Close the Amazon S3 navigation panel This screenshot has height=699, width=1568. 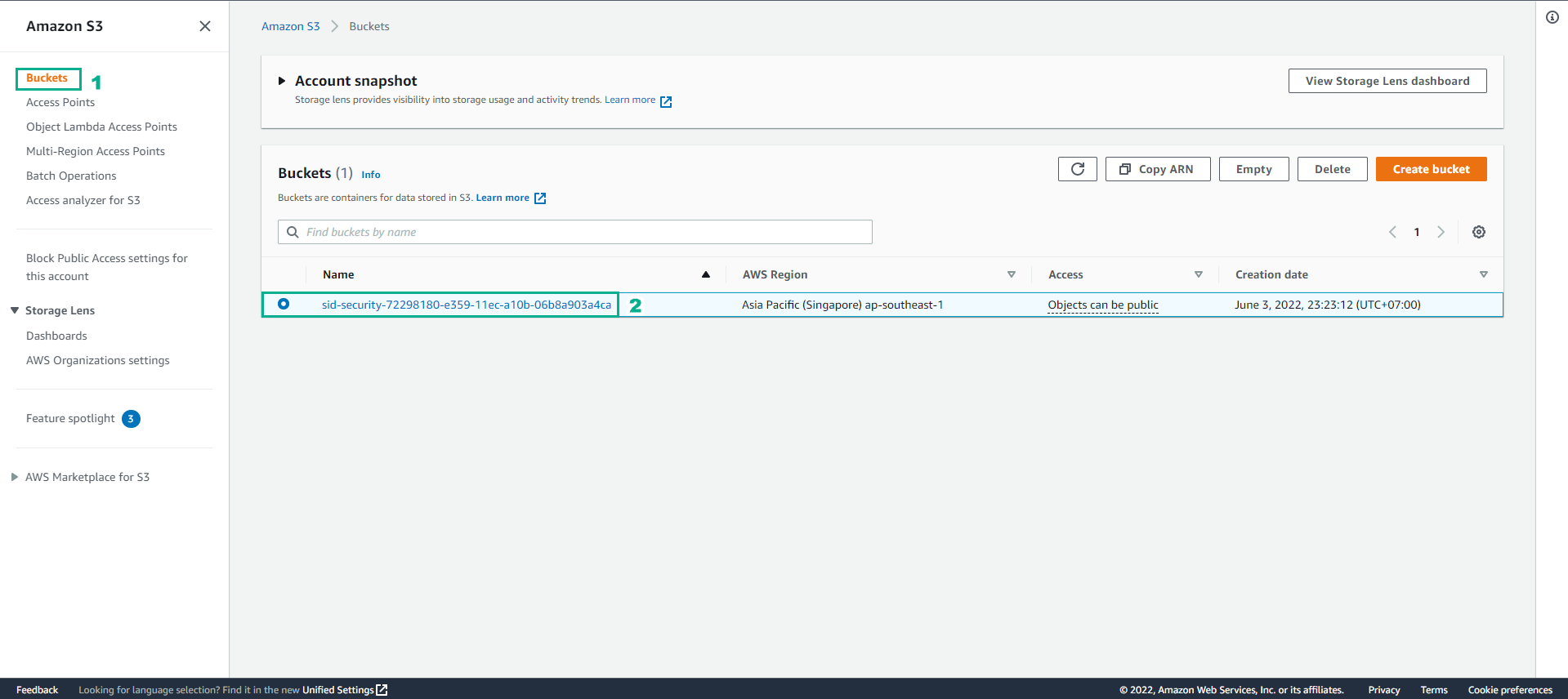click(x=205, y=26)
